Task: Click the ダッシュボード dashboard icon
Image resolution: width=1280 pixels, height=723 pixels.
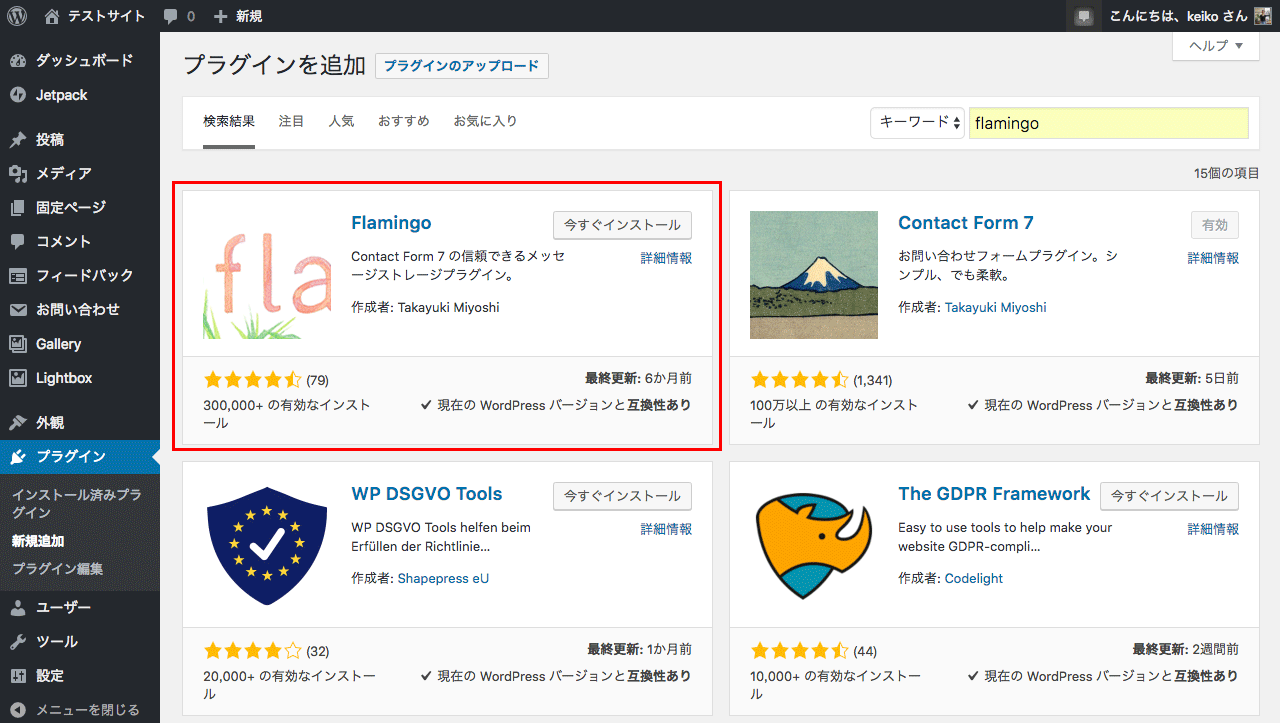Action: (x=18, y=61)
